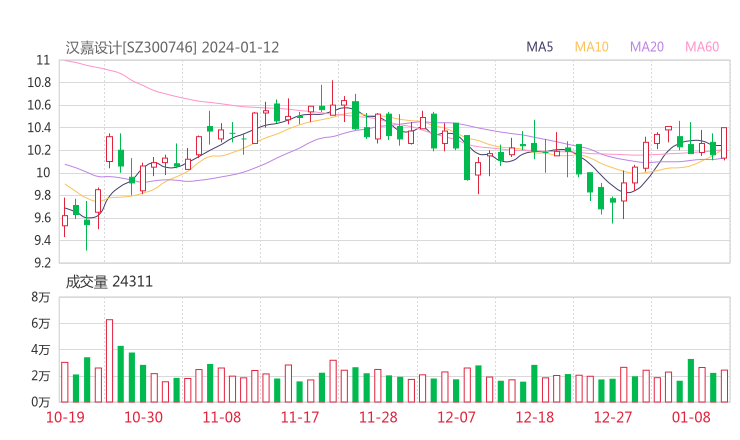Screen dimensions: 740x440
Task: Click the MA20 legend label
Action: (647, 47)
